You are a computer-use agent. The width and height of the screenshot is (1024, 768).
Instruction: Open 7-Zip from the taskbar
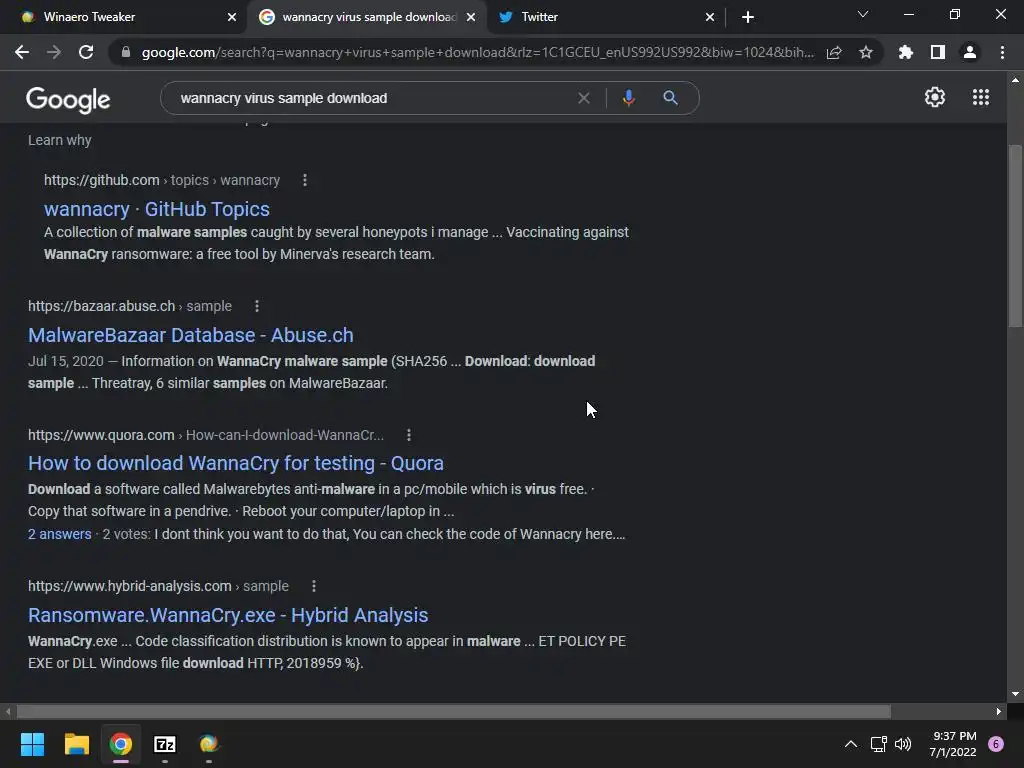[165, 744]
